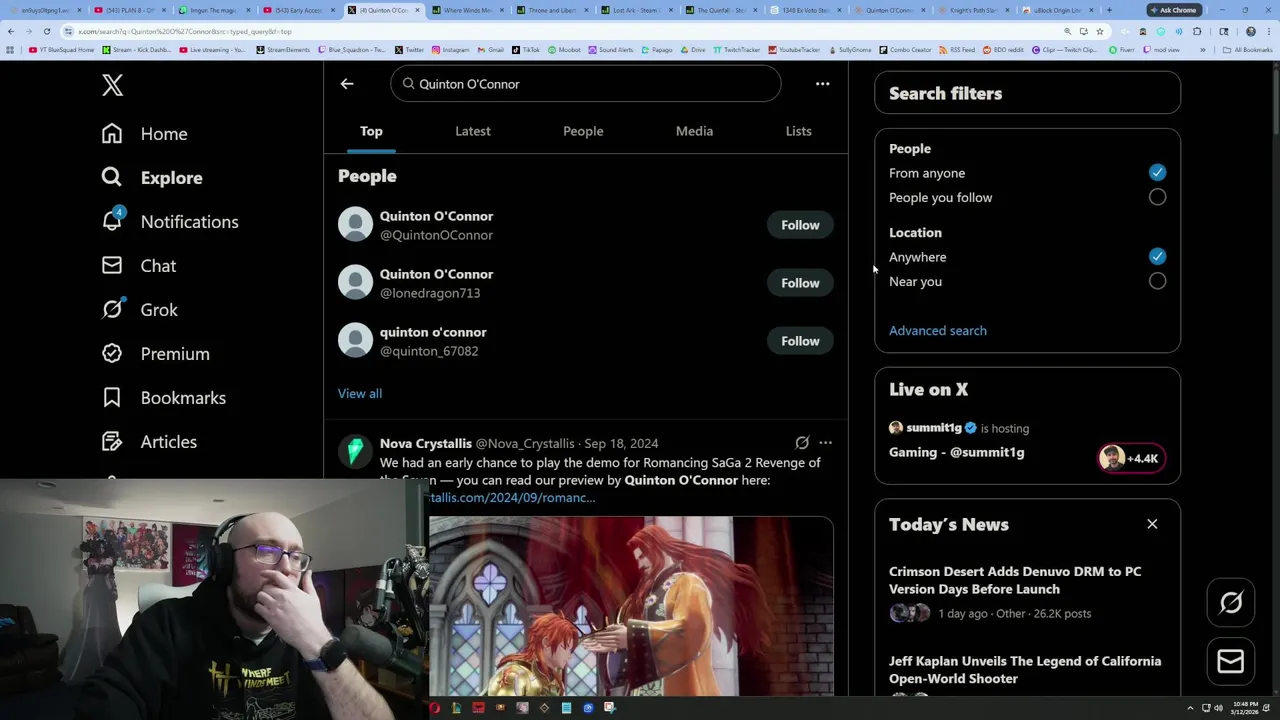
Task: Switch to the Where Winds Meet browser tab
Action: [467, 10]
